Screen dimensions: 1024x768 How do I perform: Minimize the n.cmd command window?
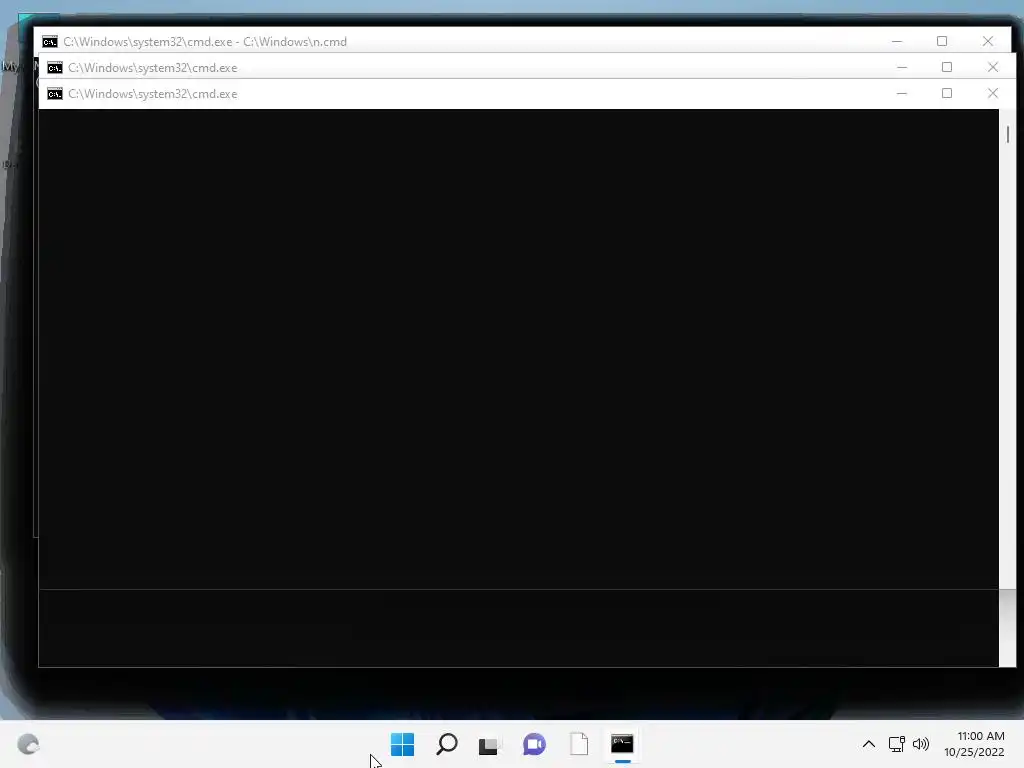coord(897,41)
